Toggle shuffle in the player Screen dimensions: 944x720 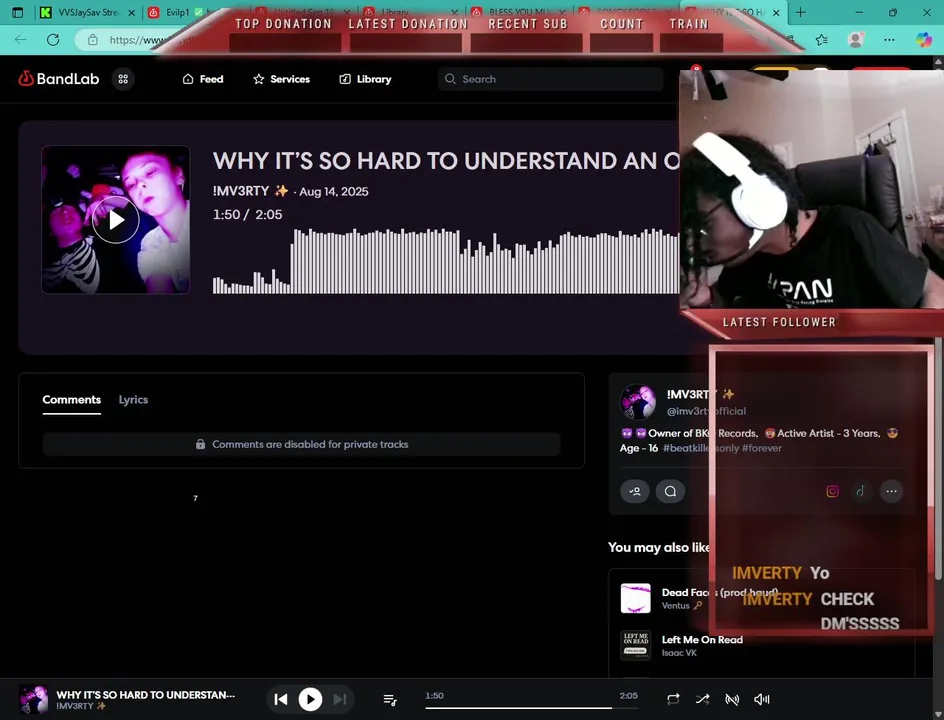(702, 700)
